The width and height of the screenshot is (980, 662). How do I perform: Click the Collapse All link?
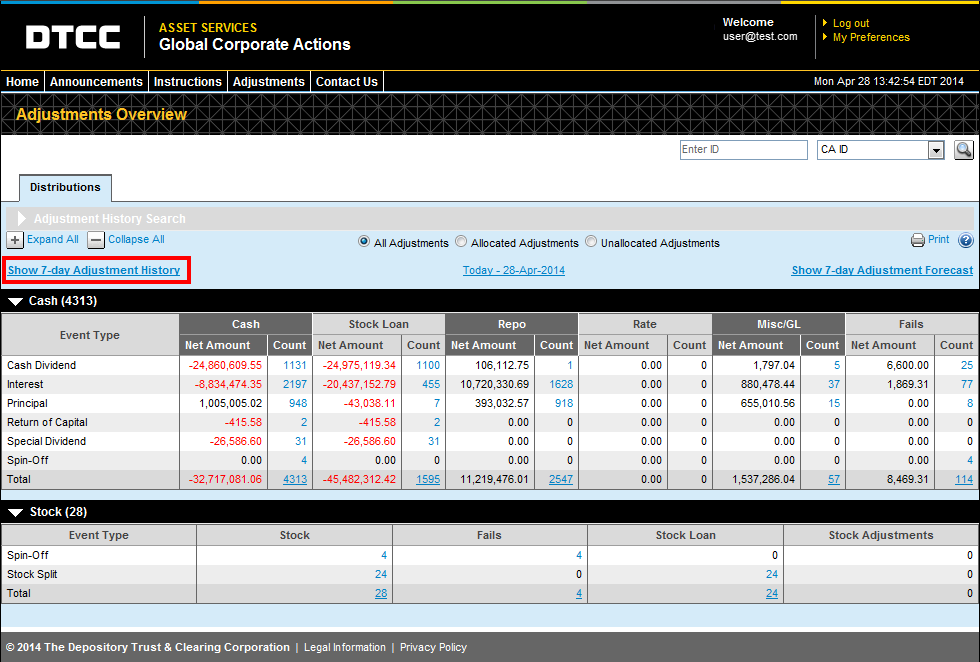pyautogui.click(x=136, y=239)
